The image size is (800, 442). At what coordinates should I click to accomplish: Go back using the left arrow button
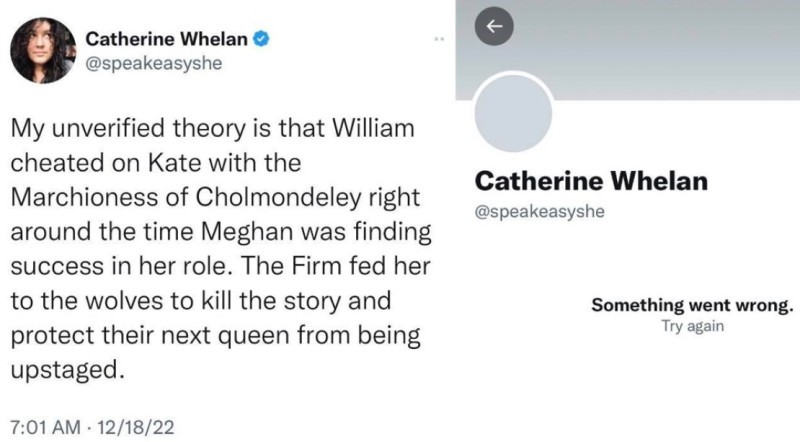(494, 26)
